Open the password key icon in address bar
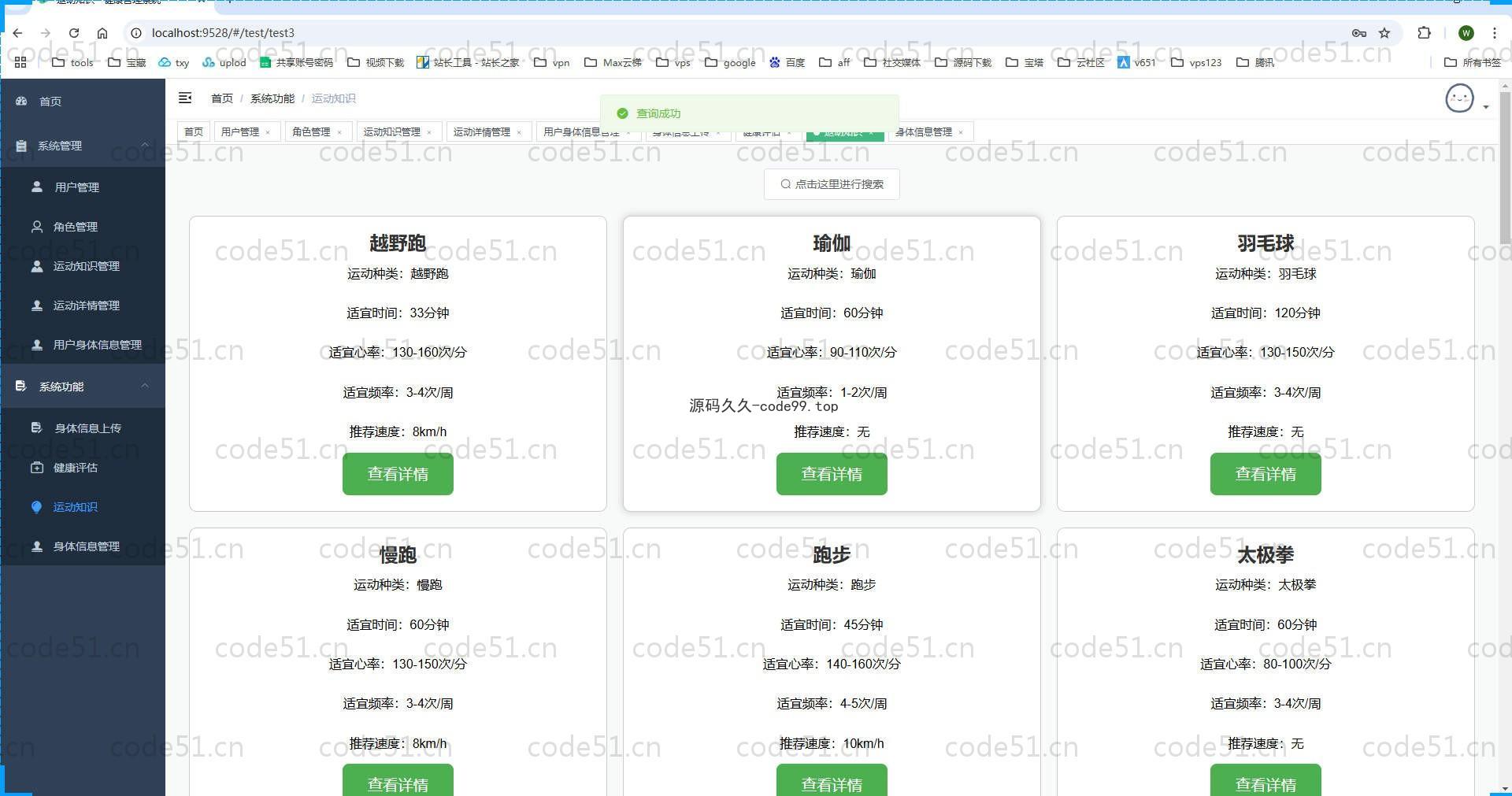 (1359, 32)
